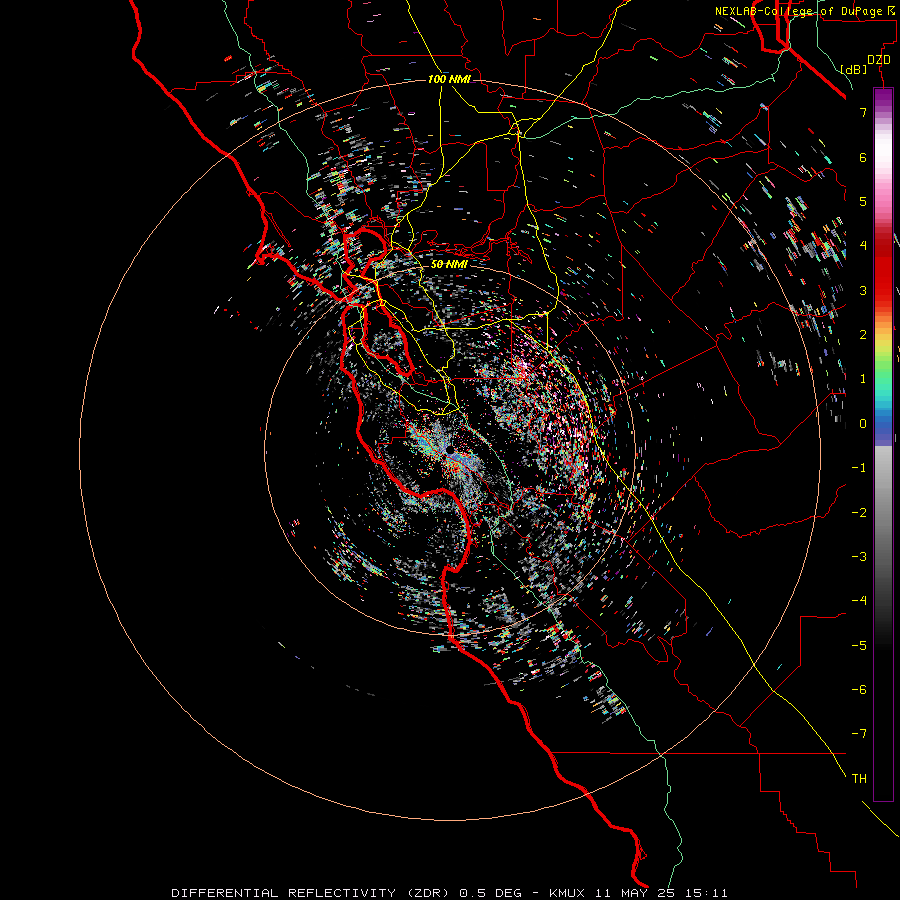Click the "11 MAY 25" date in footer
Viewport: 900px width, 900px height.
pyautogui.click(x=637, y=893)
